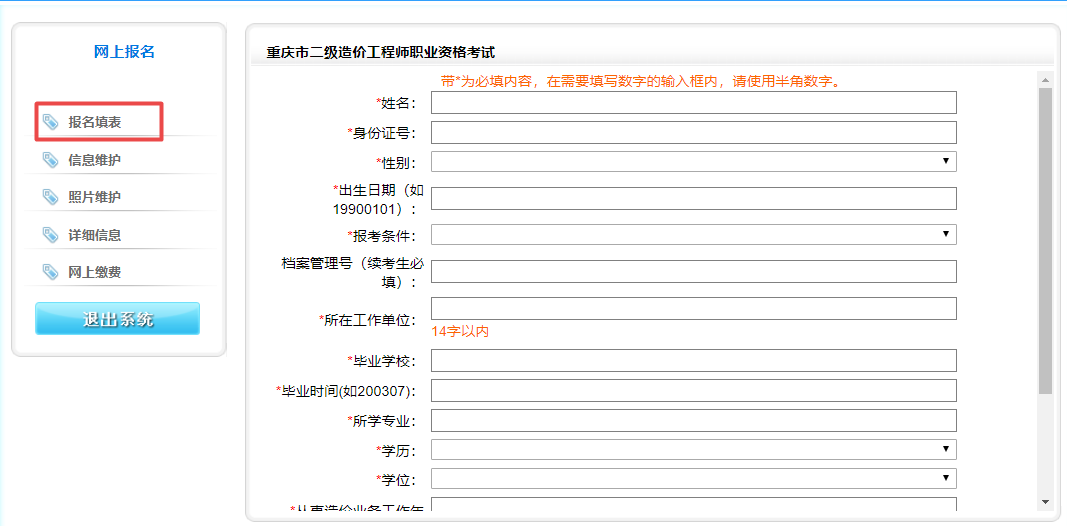Expand the 性别 dropdown

pos(693,162)
